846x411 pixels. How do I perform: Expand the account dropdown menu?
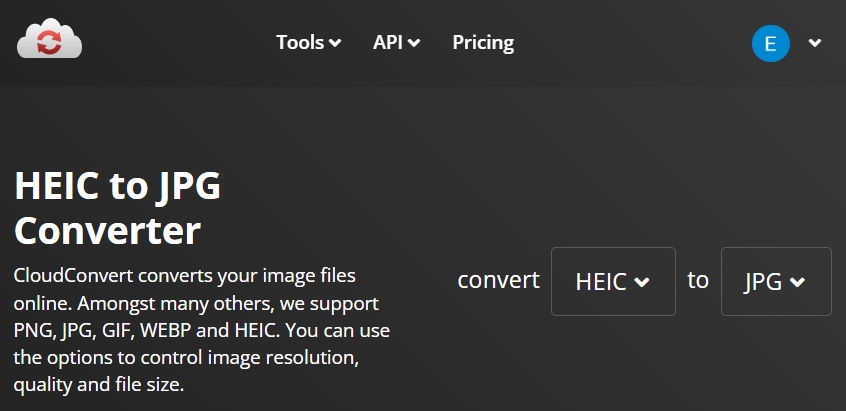coord(787,43)
